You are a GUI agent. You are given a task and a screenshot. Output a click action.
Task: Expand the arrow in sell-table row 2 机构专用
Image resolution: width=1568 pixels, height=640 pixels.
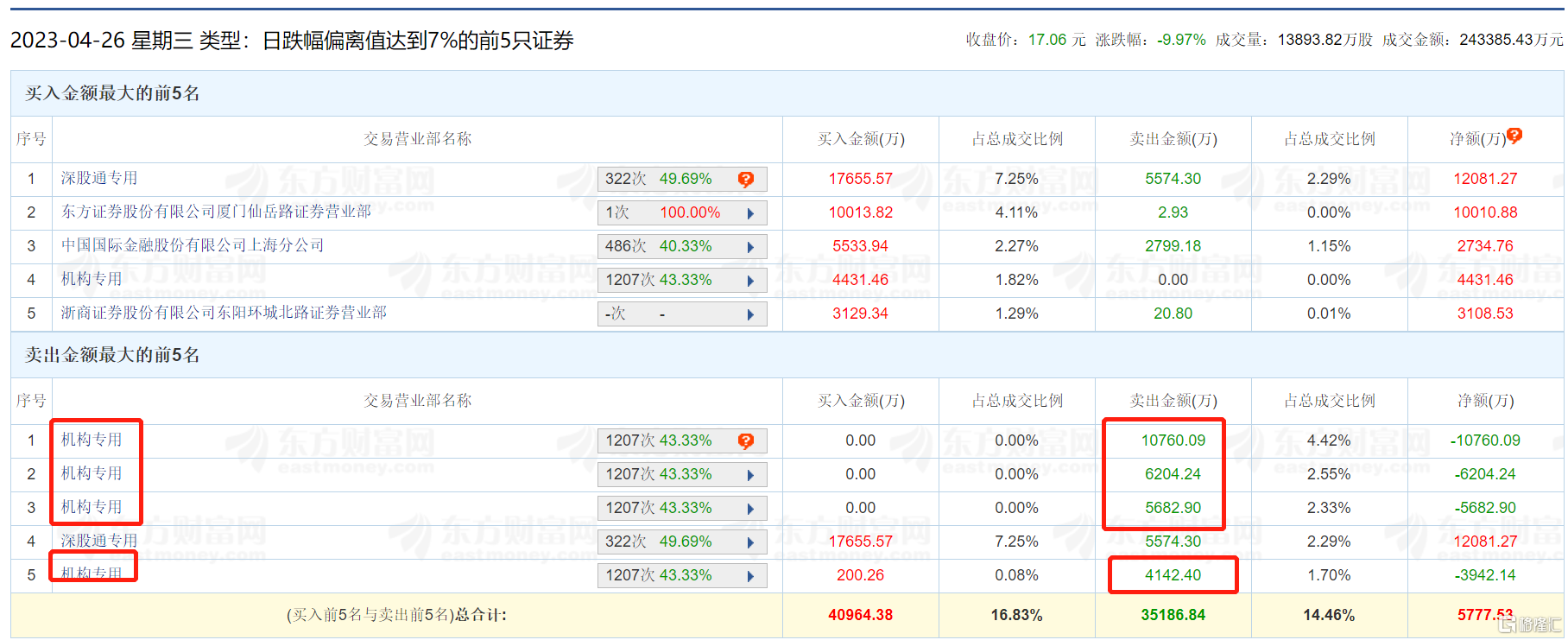point(750,475)
